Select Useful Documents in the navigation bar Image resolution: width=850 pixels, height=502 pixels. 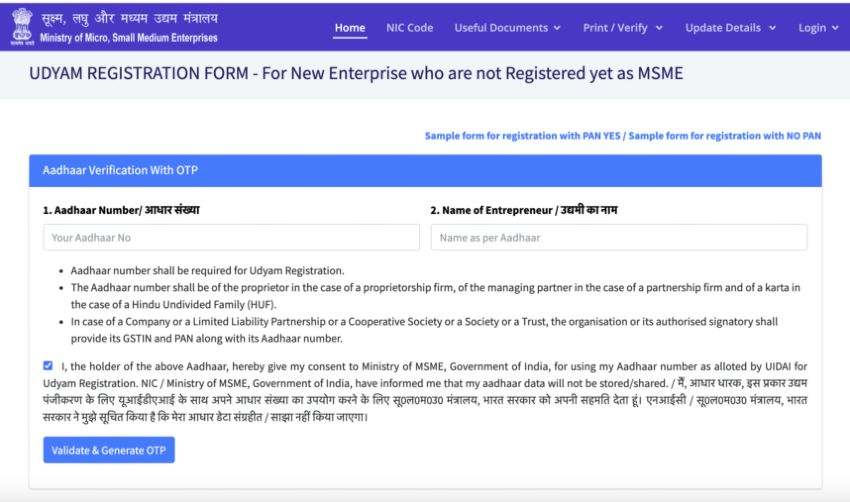501,28
